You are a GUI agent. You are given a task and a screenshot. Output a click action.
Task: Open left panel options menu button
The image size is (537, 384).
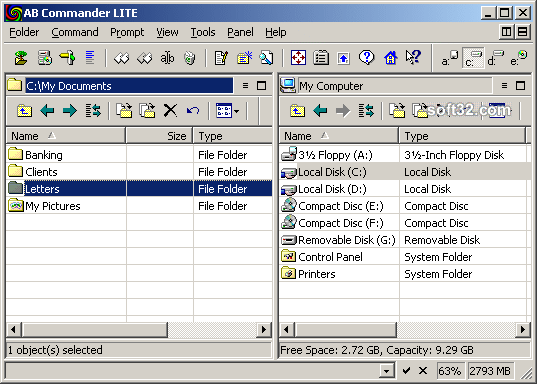tap(245, 86)
